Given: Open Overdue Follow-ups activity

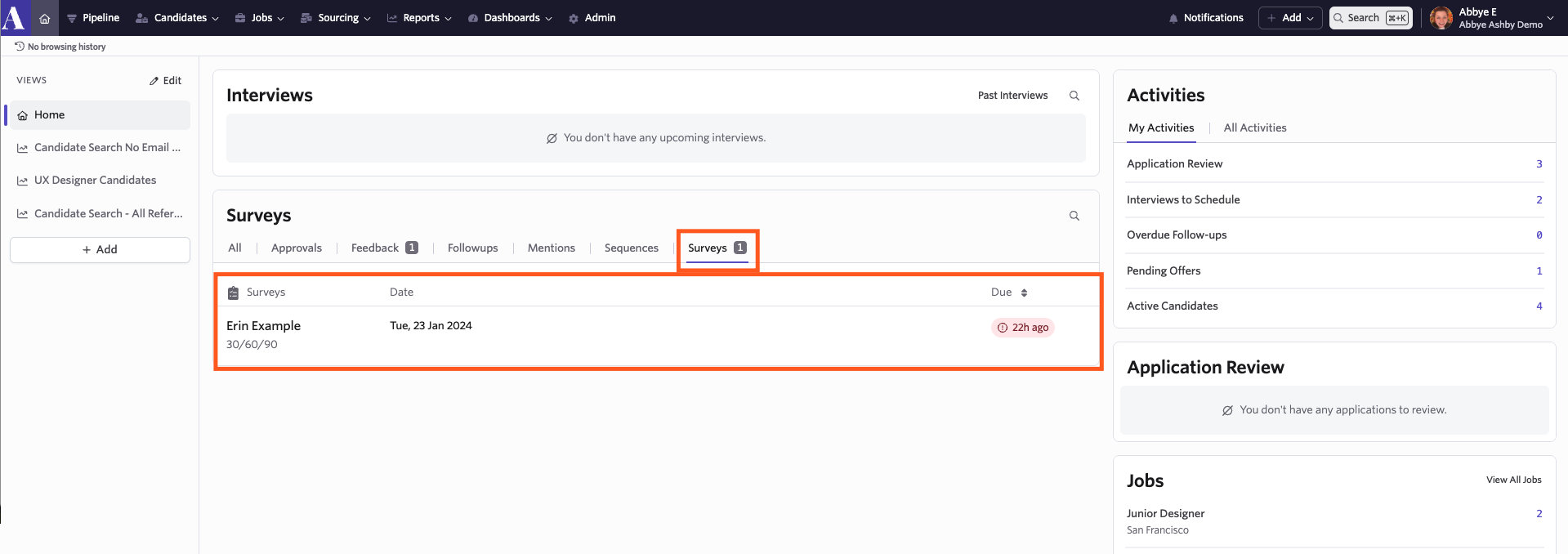Looking at the screenshot, I should pyautogui.click(x=1334, y=235).
